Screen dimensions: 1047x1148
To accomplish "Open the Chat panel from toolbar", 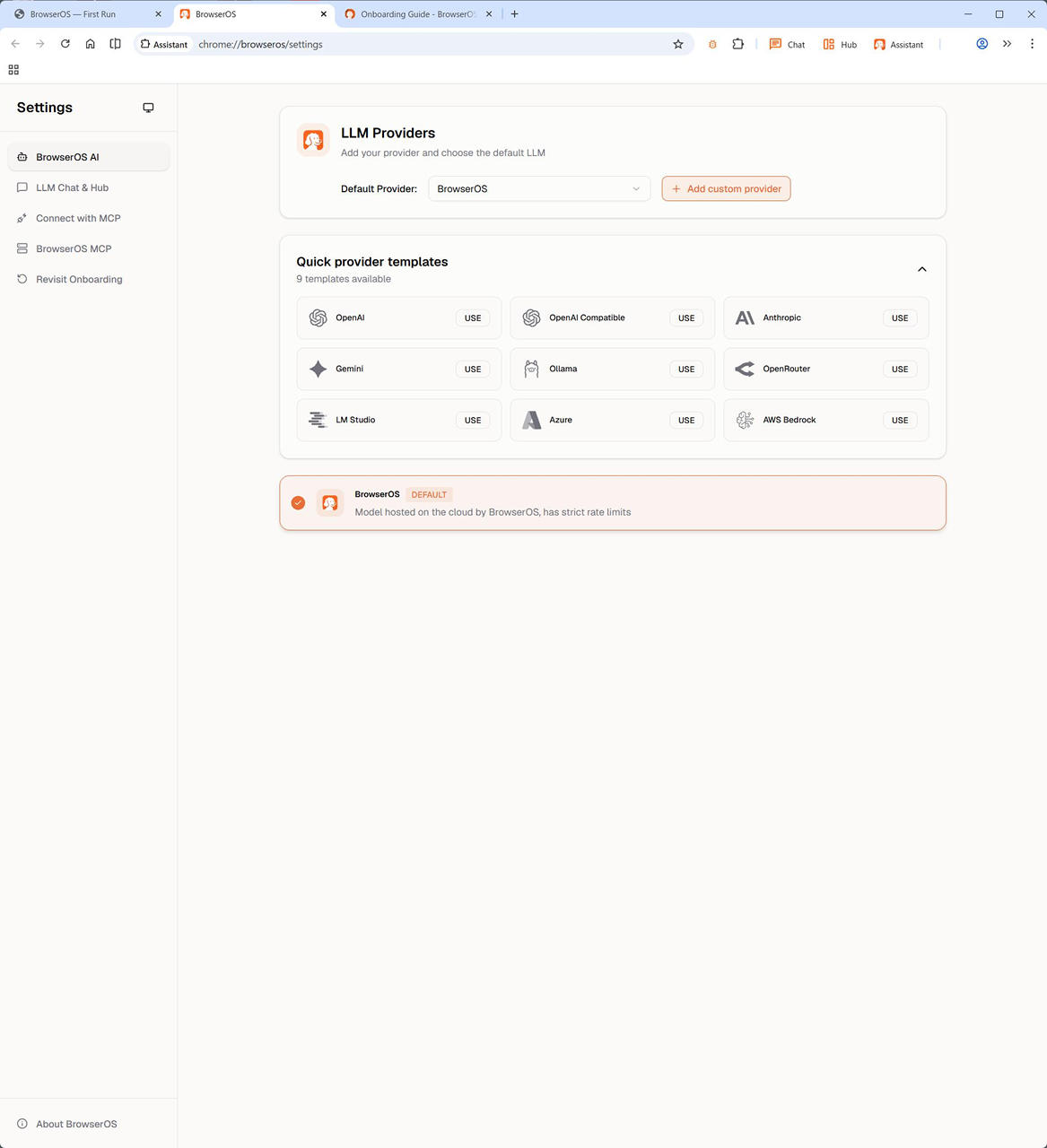I will point(787,44).
